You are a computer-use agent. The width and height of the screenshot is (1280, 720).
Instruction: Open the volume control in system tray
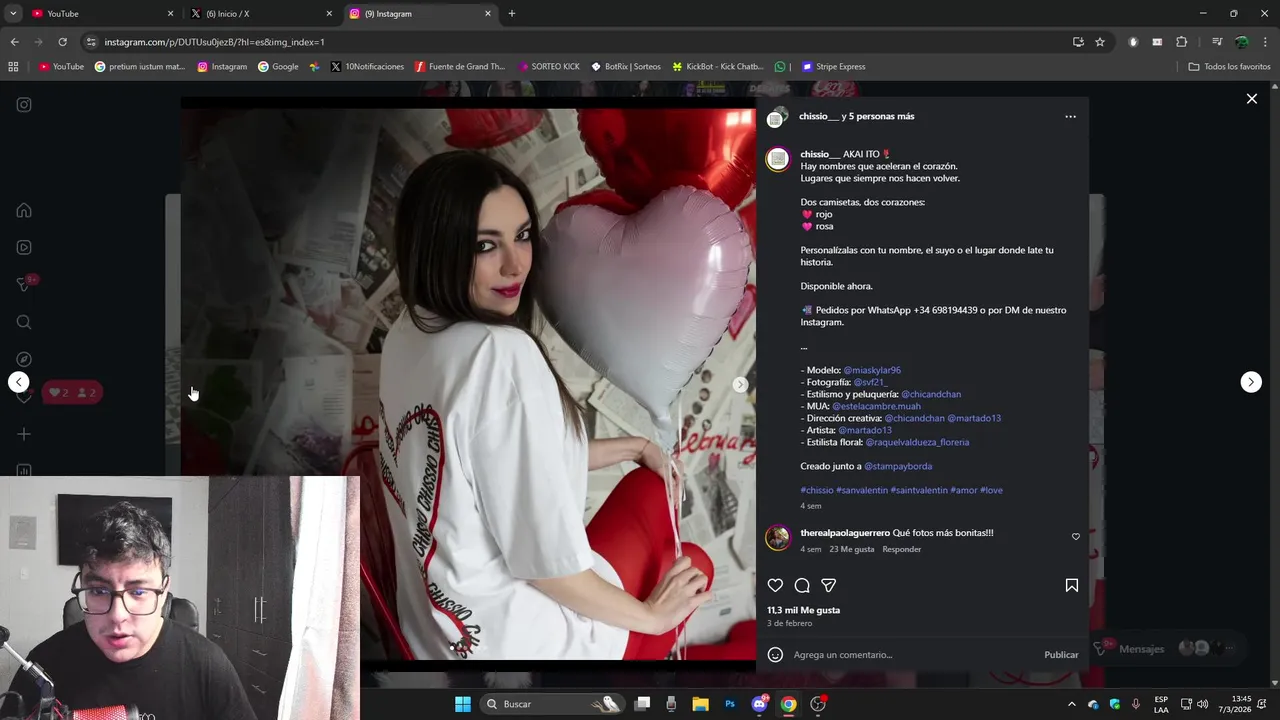pos(1202,704)
